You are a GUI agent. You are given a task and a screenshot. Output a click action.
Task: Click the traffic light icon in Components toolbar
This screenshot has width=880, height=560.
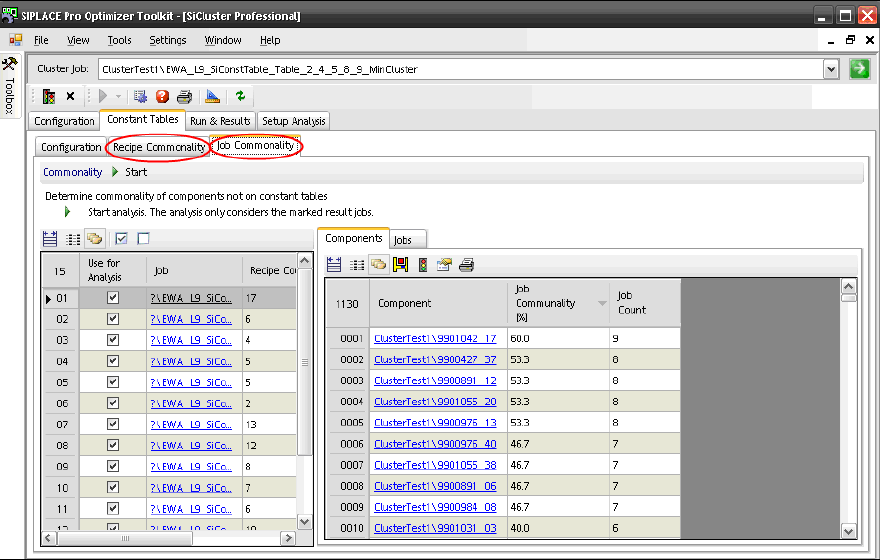click(422, 265)
